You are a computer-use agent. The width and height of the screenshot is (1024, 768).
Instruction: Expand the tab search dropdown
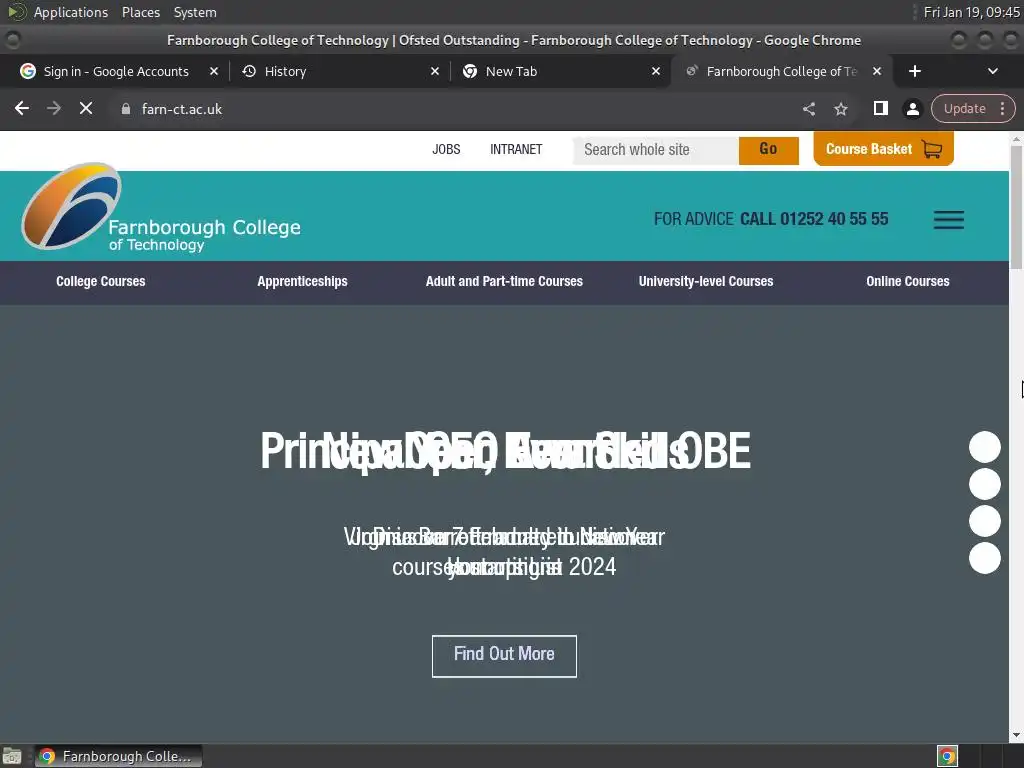[x=993, y=71]
